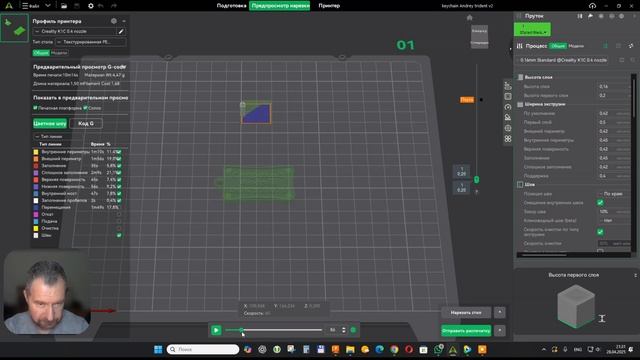Open printer profile settings gear icon
The width and height of the screenshot is (640, 360).
click(x=114, y=21)
